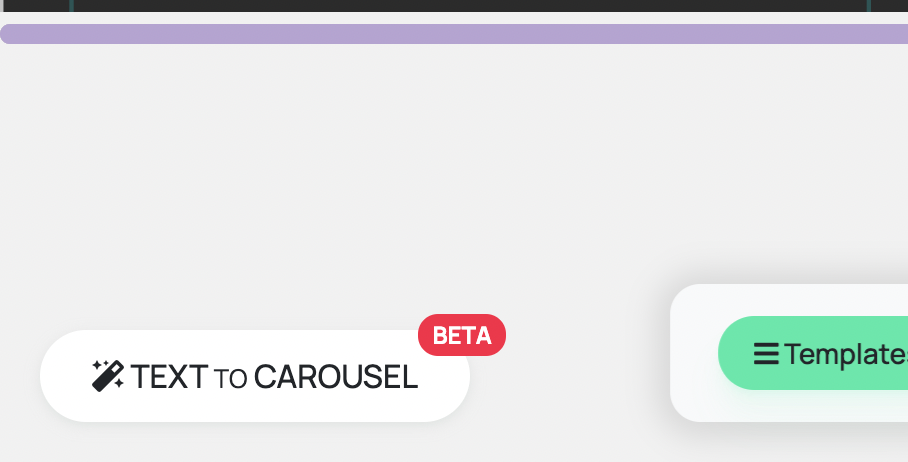
Task: Click the word TEXT next to the wand
Action: [x=169, y=377]
